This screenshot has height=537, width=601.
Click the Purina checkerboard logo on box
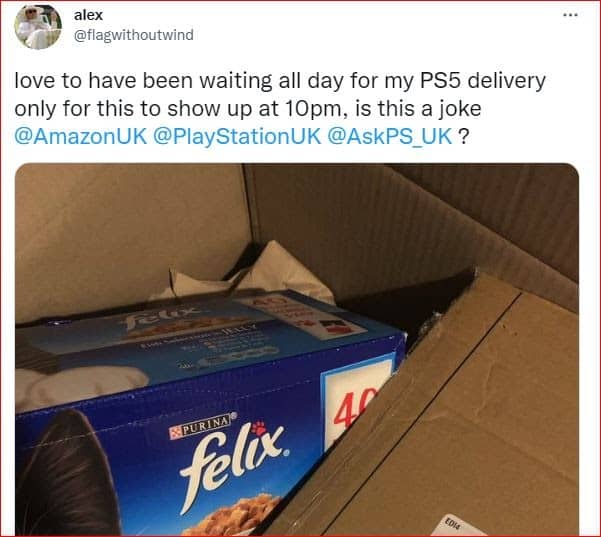(174, 432)
